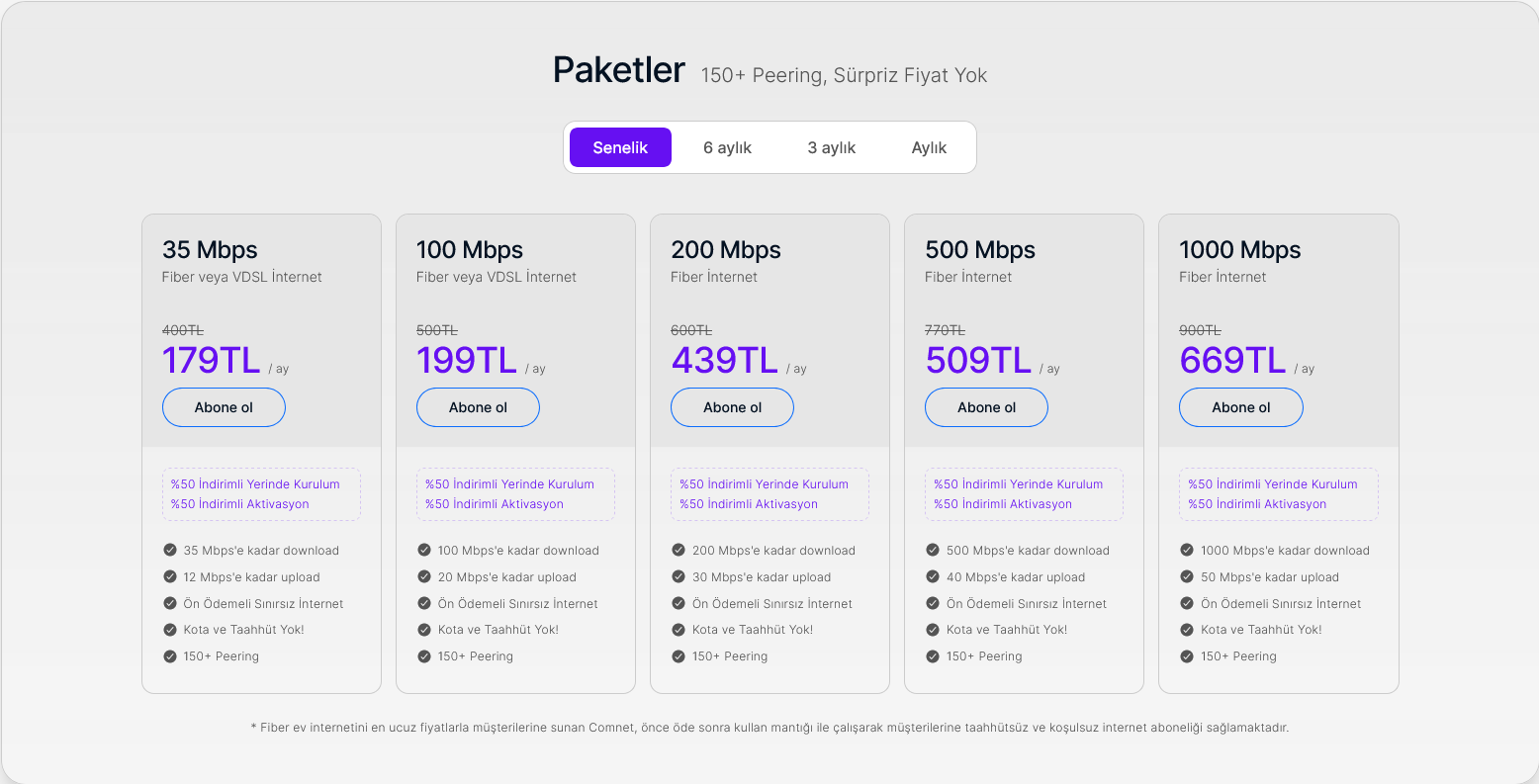Click checkmark beside 150+ Peering in 35 Mbps card

tap(169, 655)
